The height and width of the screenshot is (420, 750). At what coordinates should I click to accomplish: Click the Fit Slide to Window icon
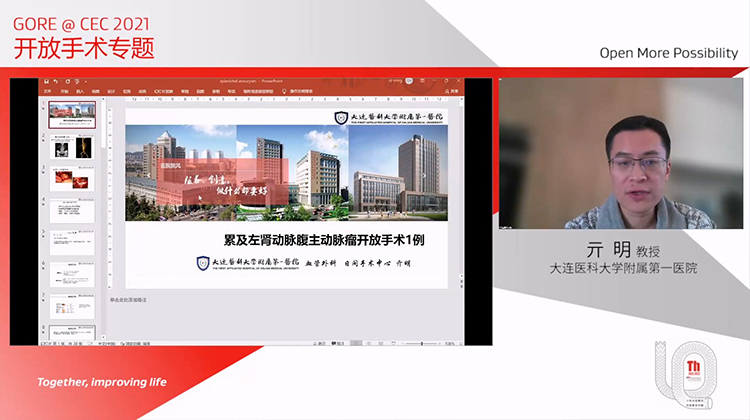461,343
